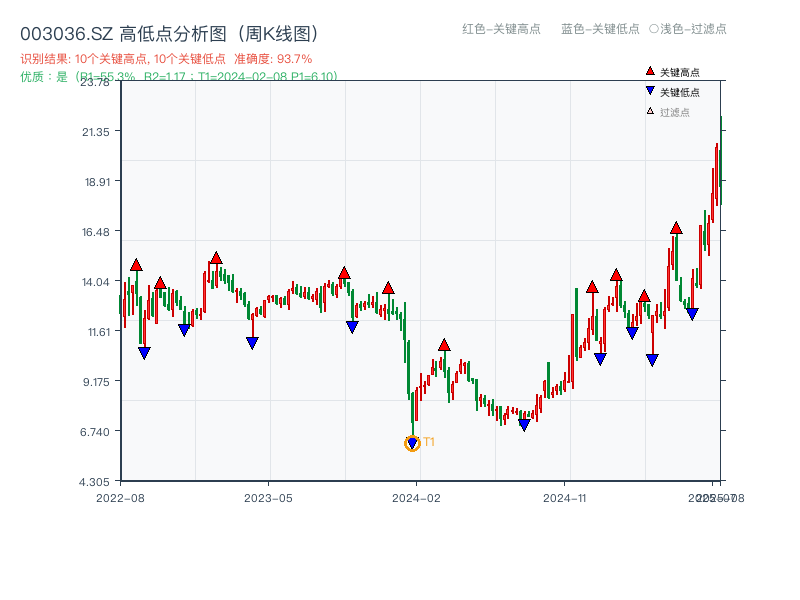Click the 16.48 price axis label
This screenshot has height=600, width=800.
point(96,232)
